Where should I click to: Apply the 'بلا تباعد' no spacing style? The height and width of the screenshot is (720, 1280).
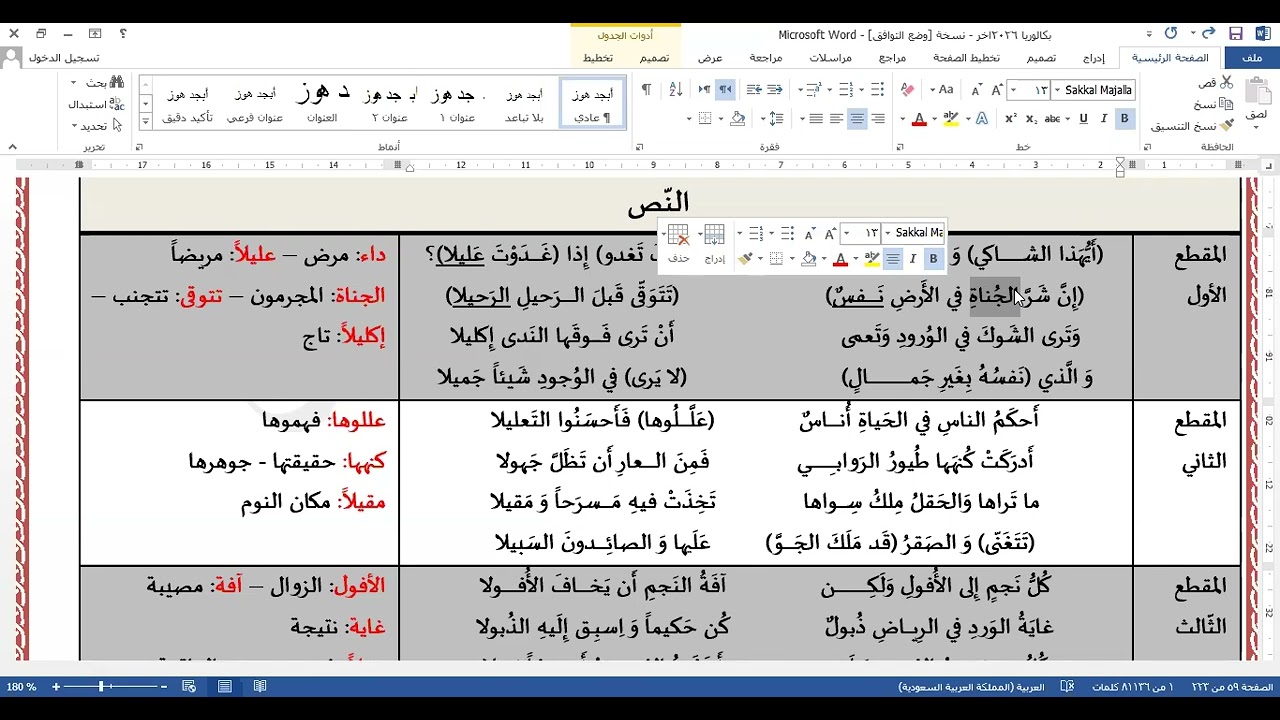(x=524, y=103)
